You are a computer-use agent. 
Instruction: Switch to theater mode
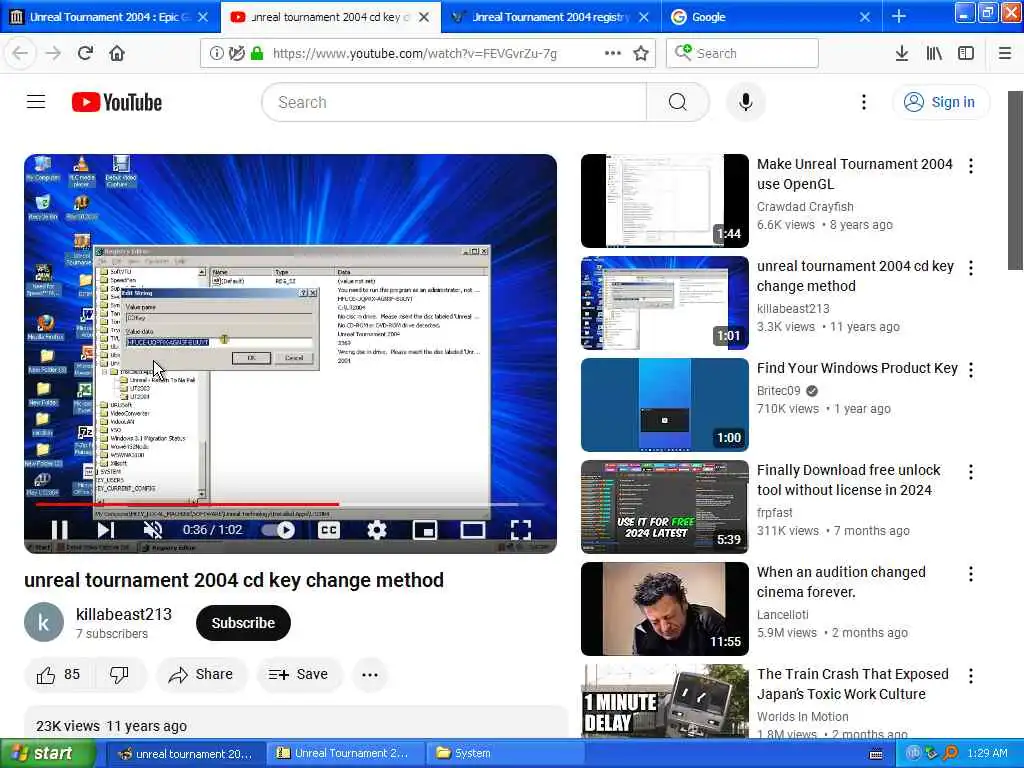point(472,530)
